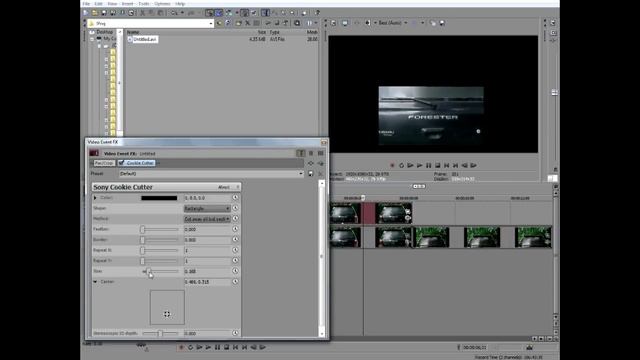The width and height of the screenshot is (640, 360).
Task: Open the Shape dropdown showing Rectangle
Action: [x=207, y=209]
